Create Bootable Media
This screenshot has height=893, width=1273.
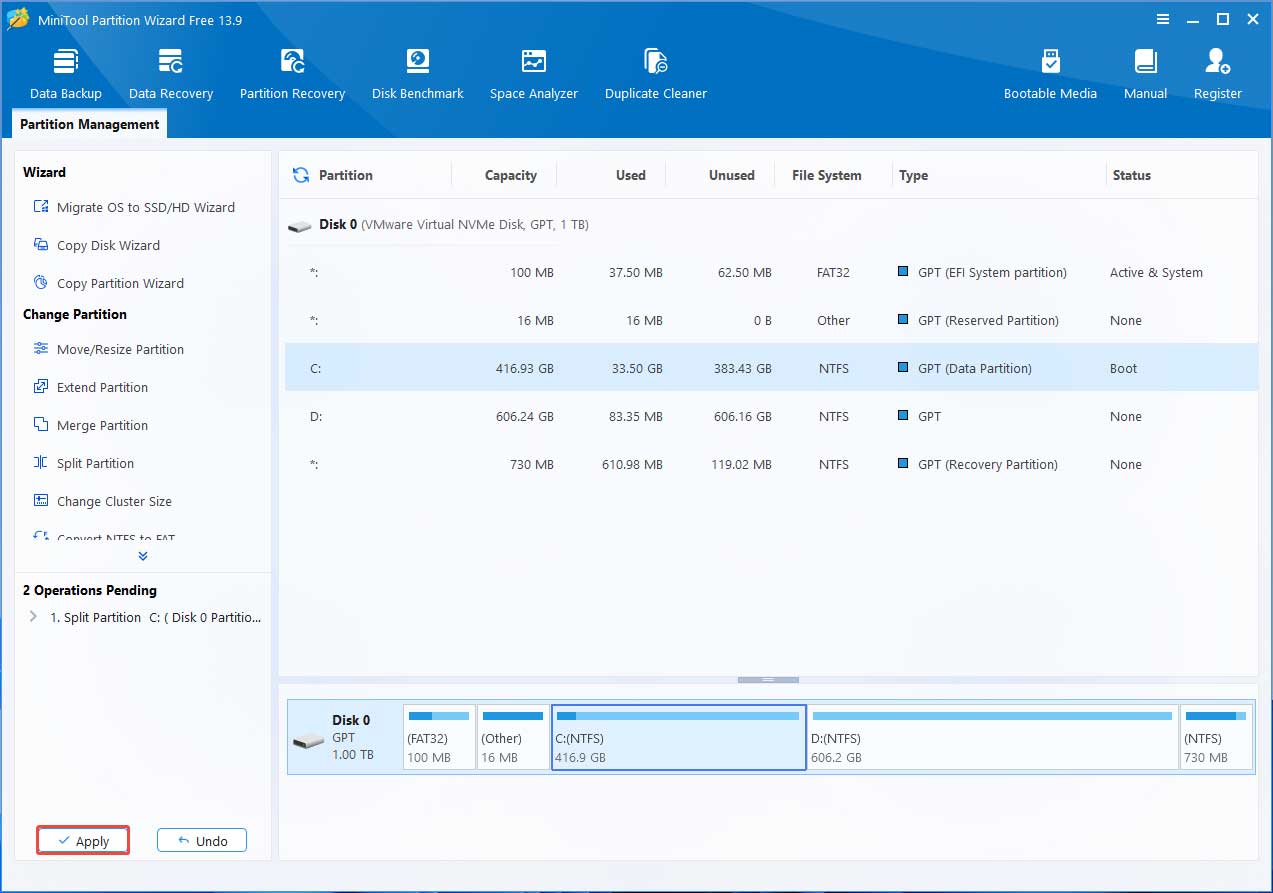pyautogui.click(x=1050, y=74)
